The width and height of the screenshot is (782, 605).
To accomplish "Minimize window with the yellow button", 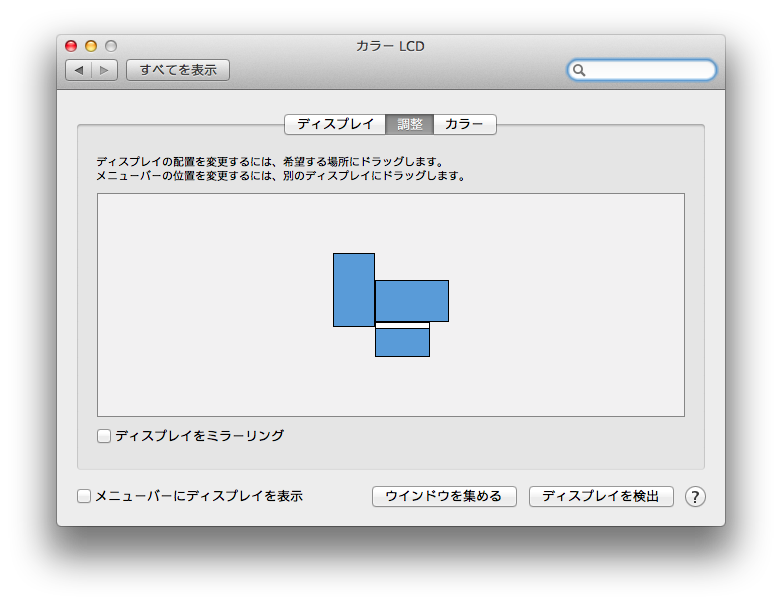I will 91,46.
